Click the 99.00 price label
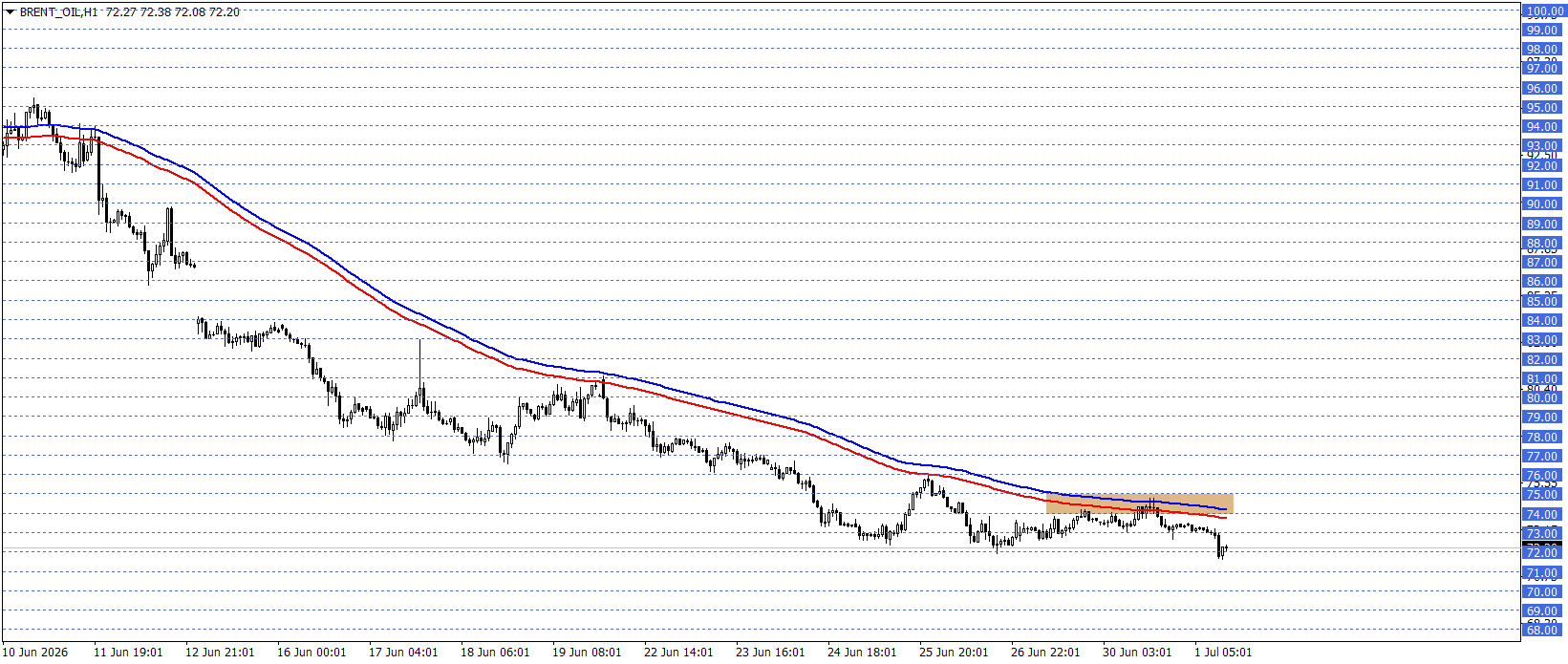1568x664 pixels. pyautogui.click(x=1541, y=31)
